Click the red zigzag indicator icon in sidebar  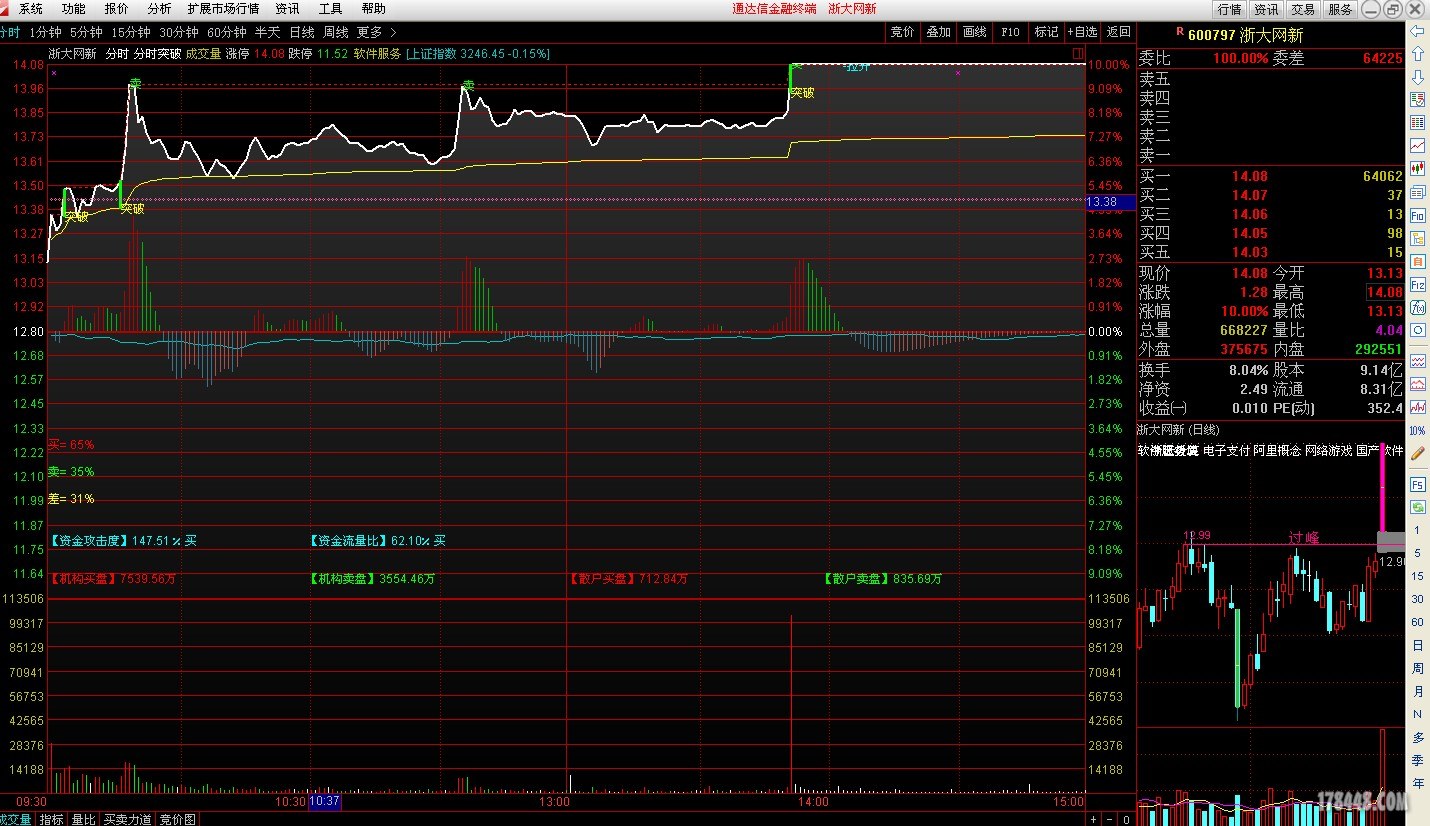coord(1417,360)
